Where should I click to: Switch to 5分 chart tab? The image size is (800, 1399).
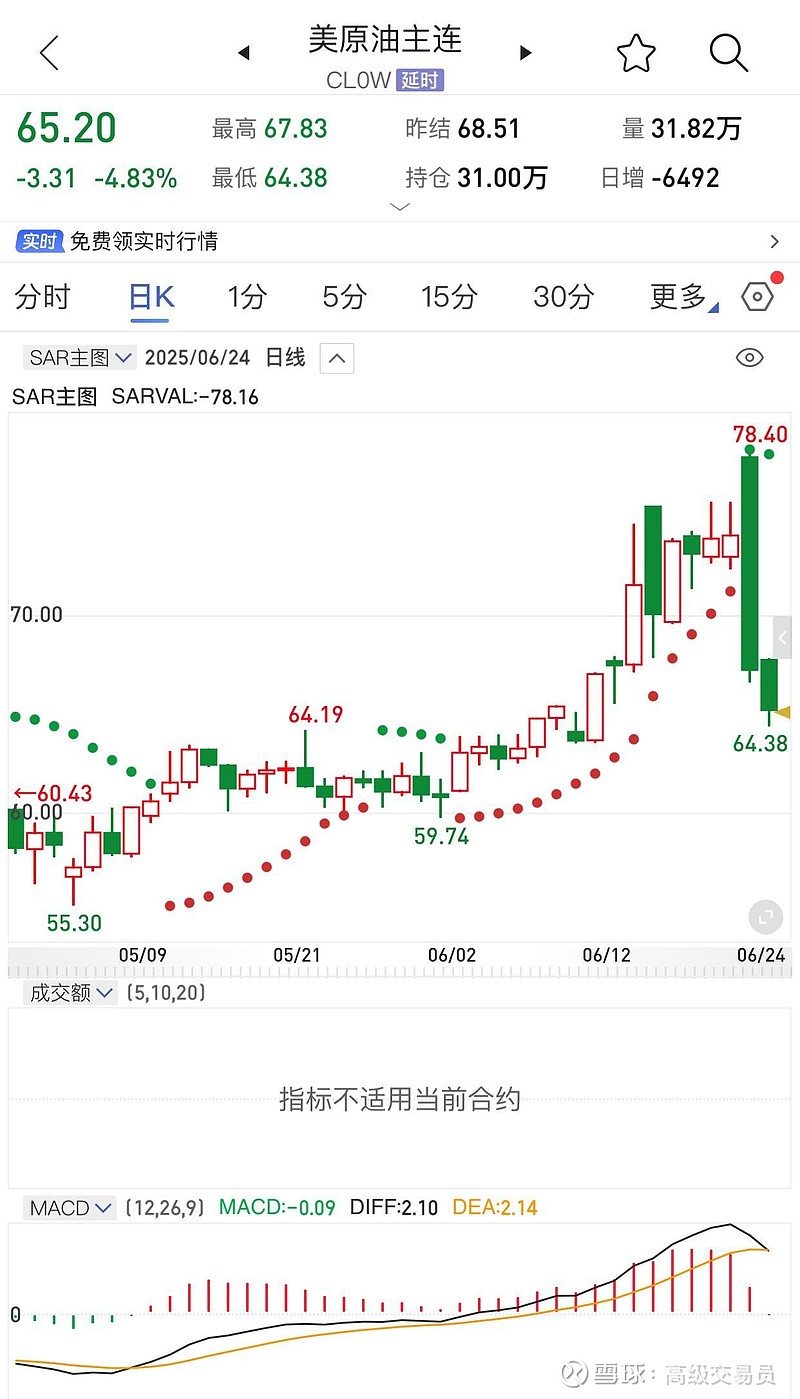344,297
